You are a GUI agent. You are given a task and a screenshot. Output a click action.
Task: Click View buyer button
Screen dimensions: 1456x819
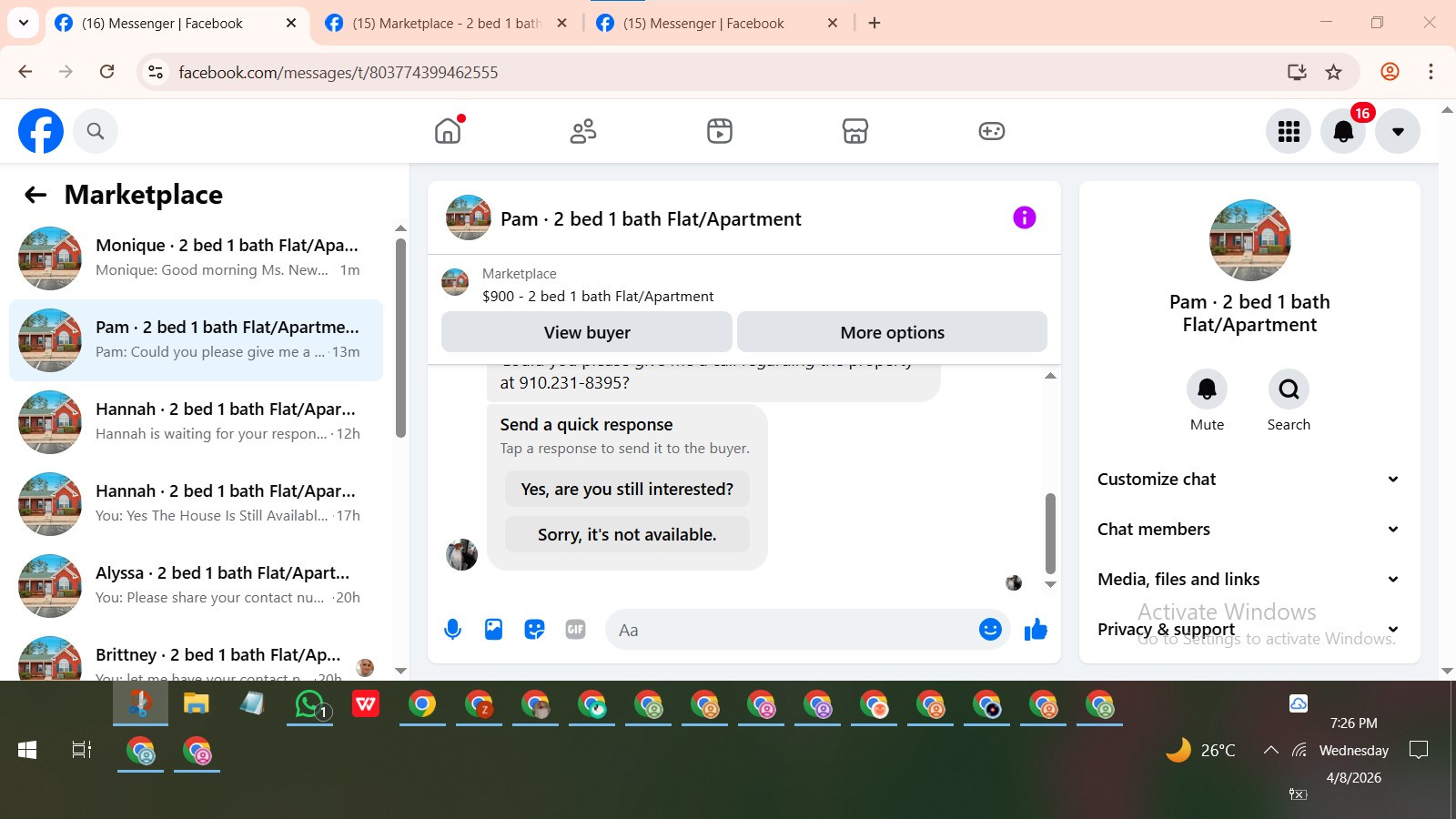[587, 332]
